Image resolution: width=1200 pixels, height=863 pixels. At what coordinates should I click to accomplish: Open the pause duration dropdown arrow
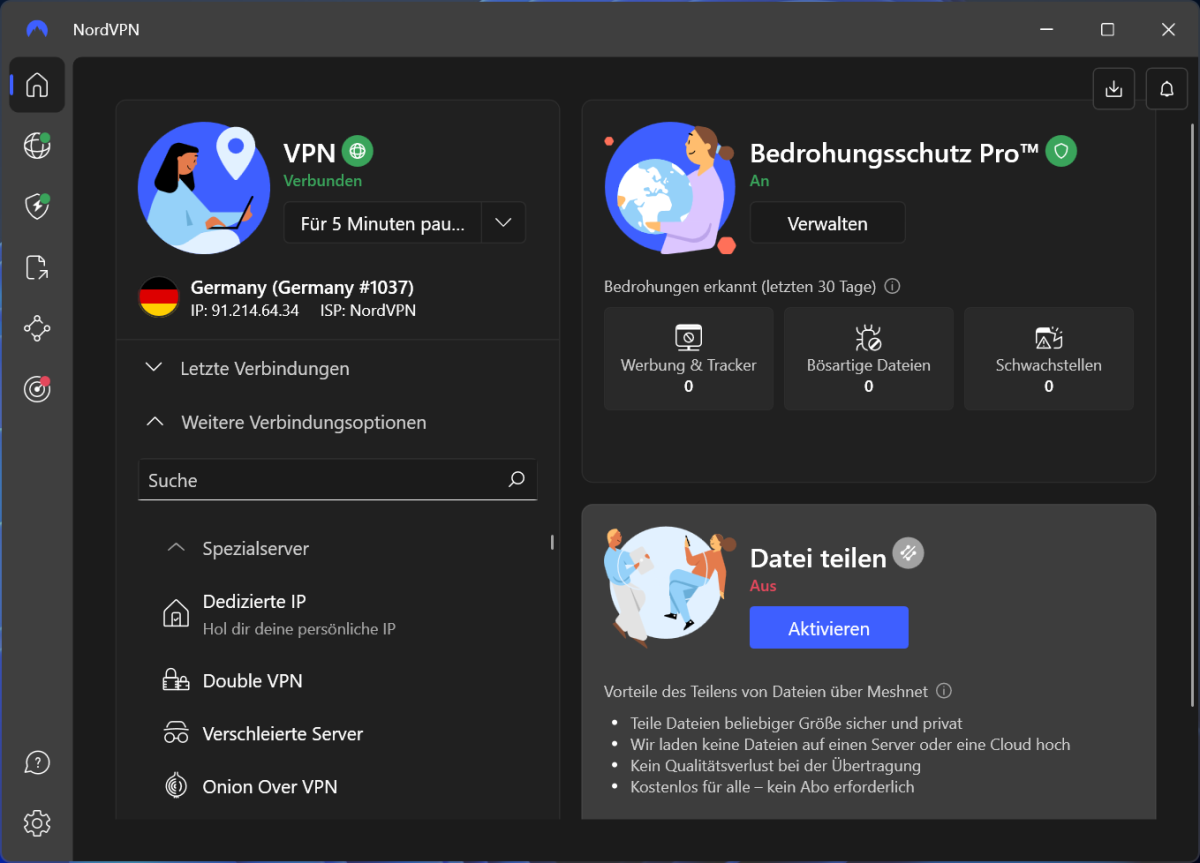[x=503, y=223]
